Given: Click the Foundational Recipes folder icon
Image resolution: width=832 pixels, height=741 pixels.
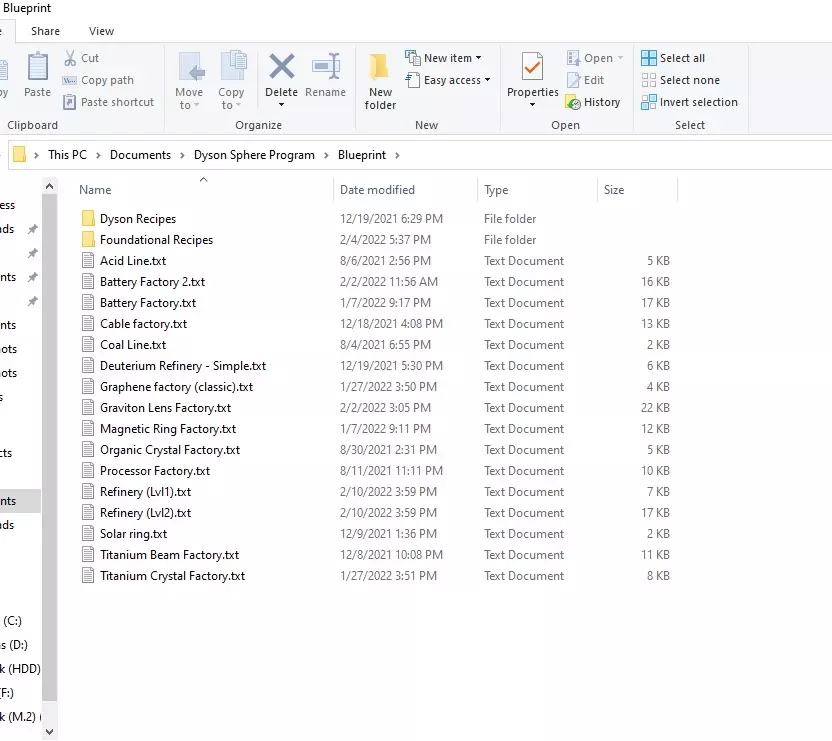Looking at the screenshot, I should [89, 239].
